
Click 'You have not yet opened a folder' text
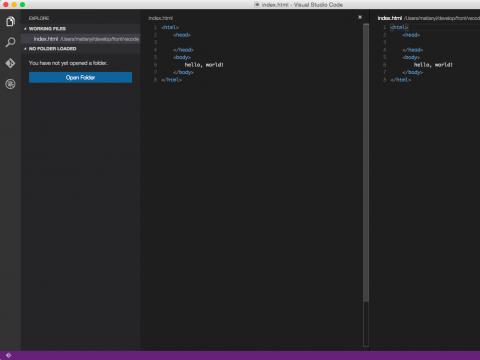coord(68,63)
